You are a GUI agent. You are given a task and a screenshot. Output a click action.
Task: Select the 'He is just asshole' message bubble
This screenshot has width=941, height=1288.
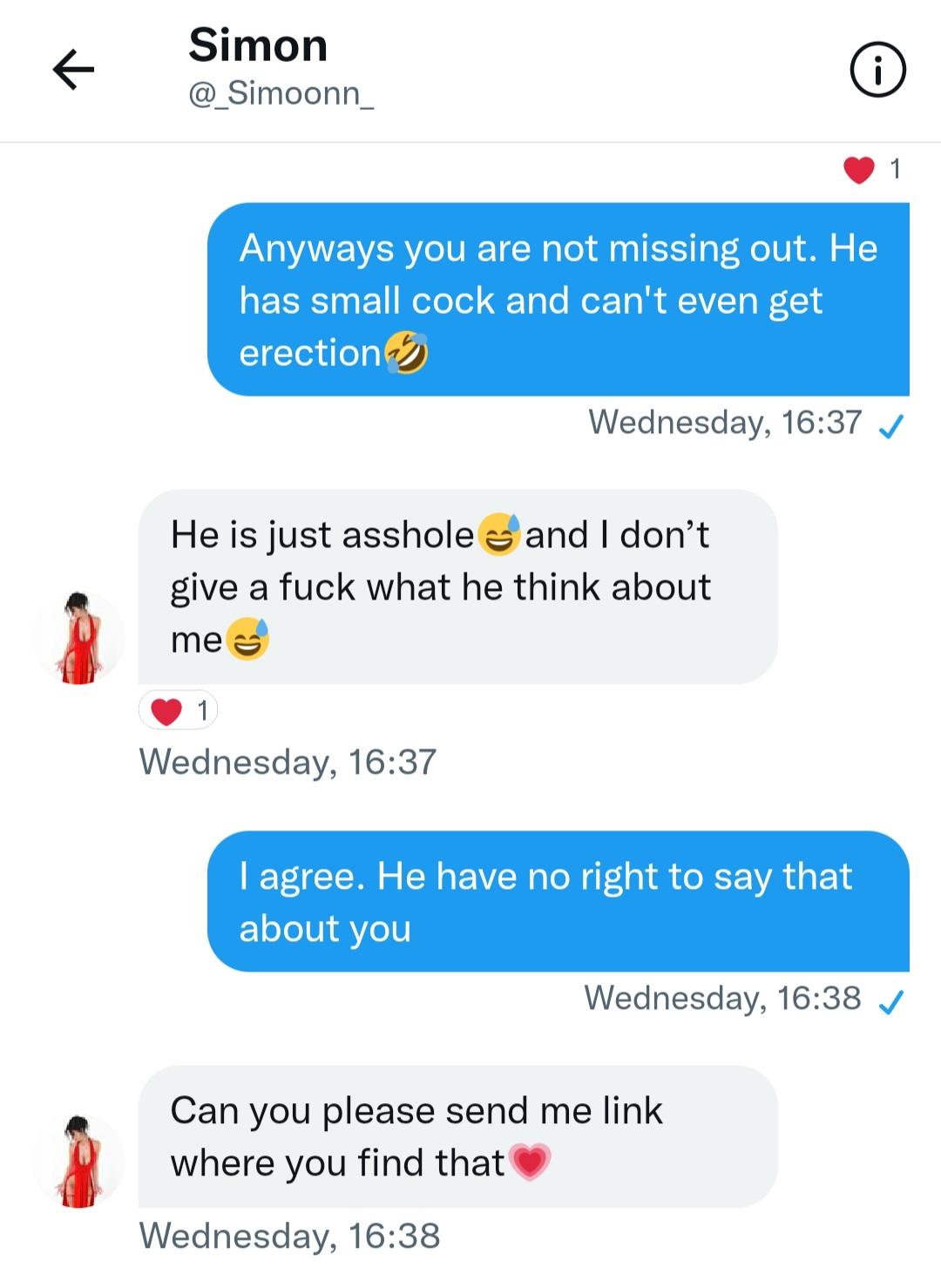pyautogui.click(x=457, y=586)
